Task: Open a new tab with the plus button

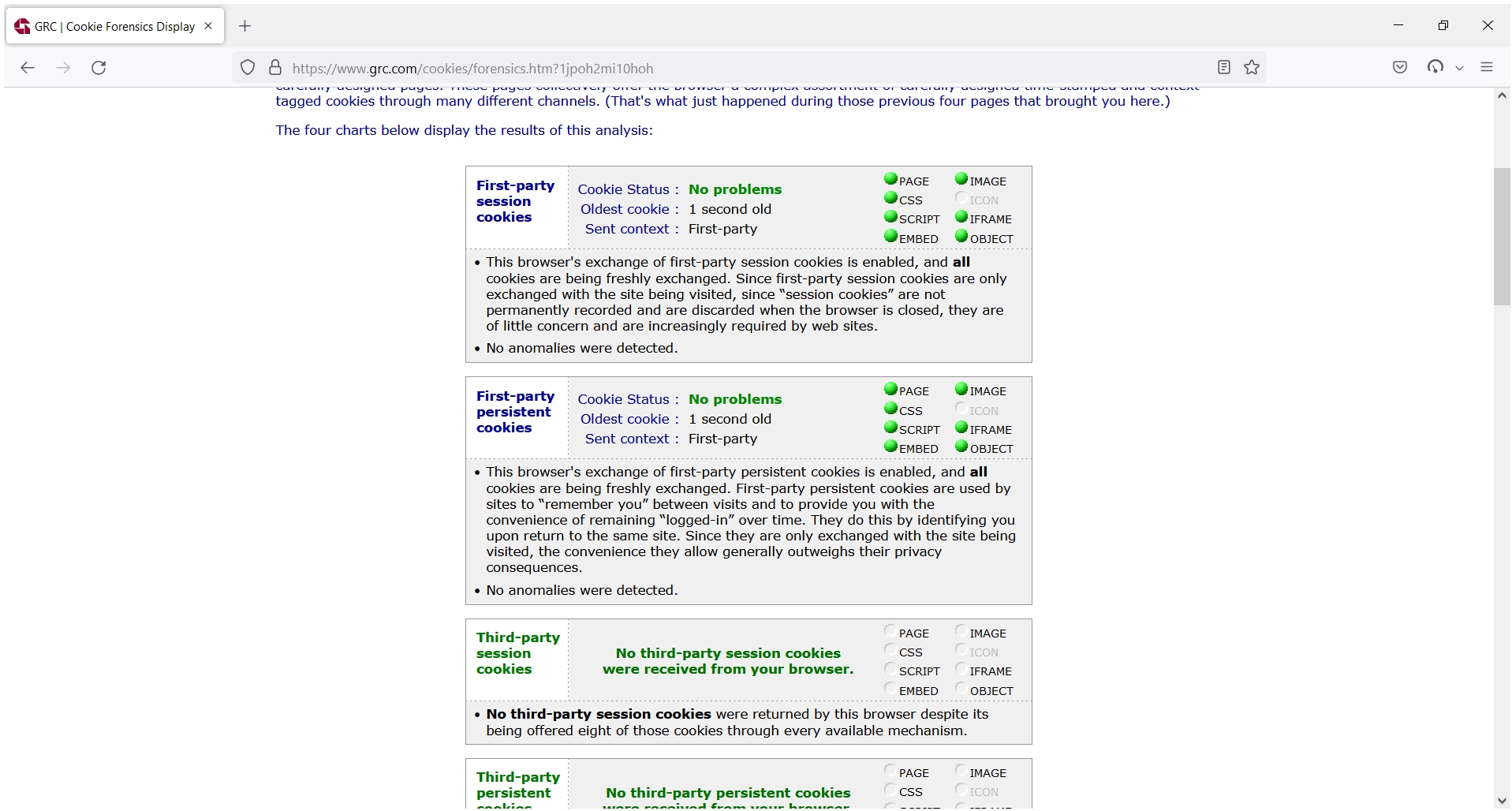Action: coord(245,26)
